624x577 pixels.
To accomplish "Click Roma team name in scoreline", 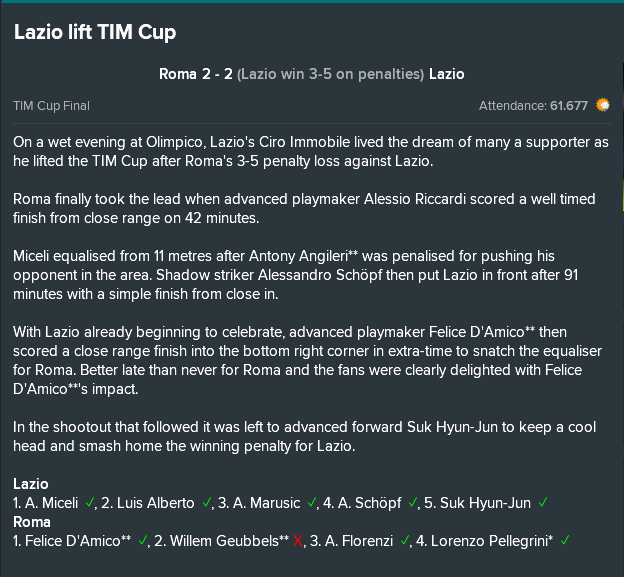I will click(x=177, y=74).
